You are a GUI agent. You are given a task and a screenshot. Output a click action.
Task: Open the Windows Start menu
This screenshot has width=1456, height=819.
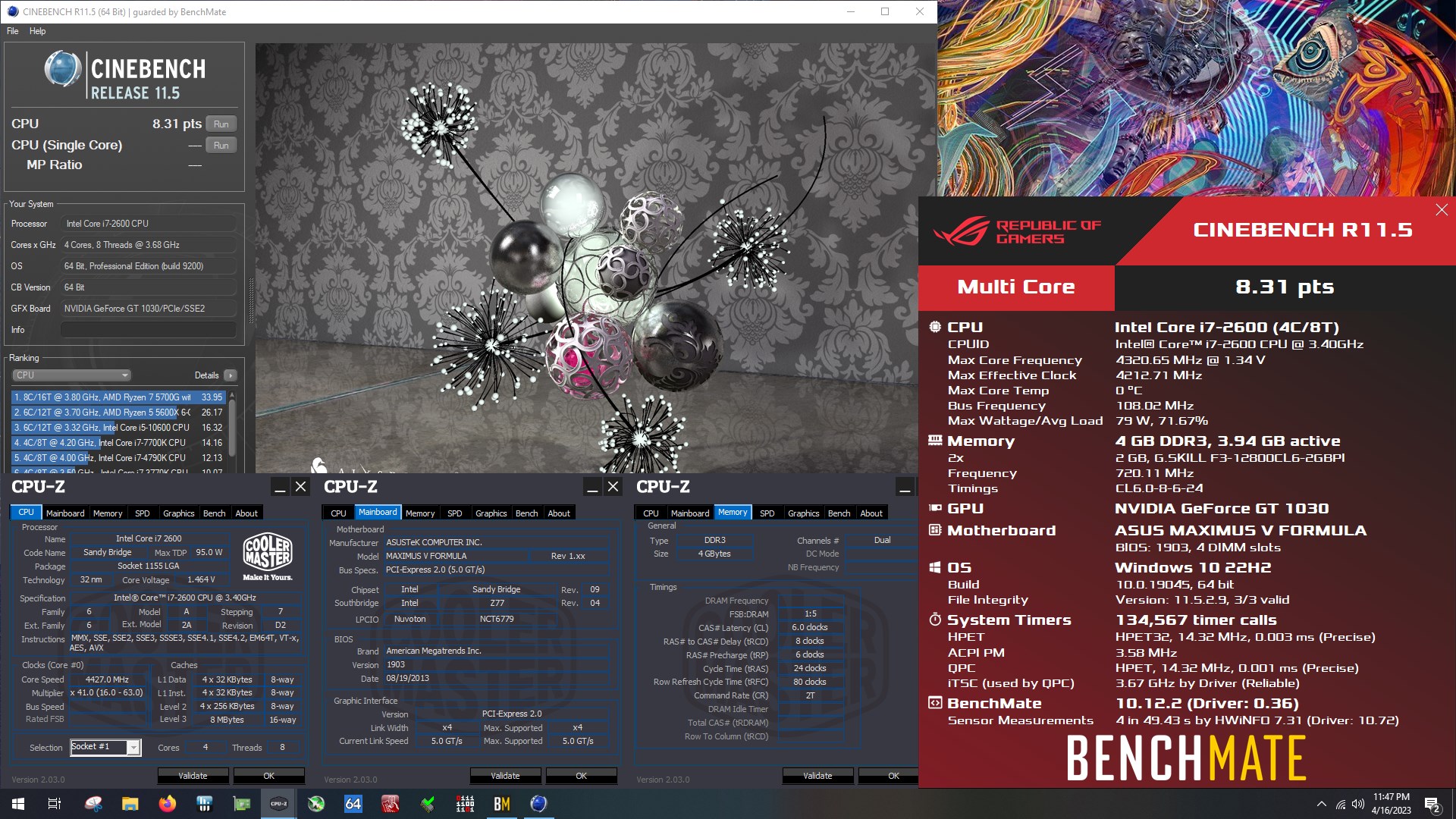click(x=18, y=804)
